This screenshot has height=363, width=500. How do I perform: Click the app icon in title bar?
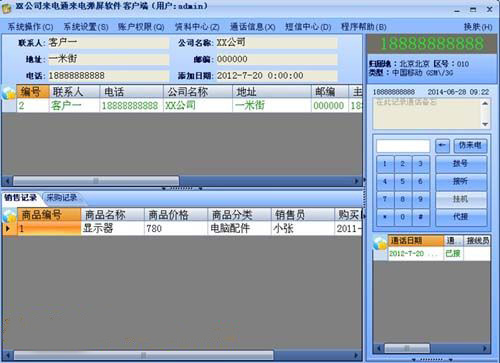(x=6, y=9)
